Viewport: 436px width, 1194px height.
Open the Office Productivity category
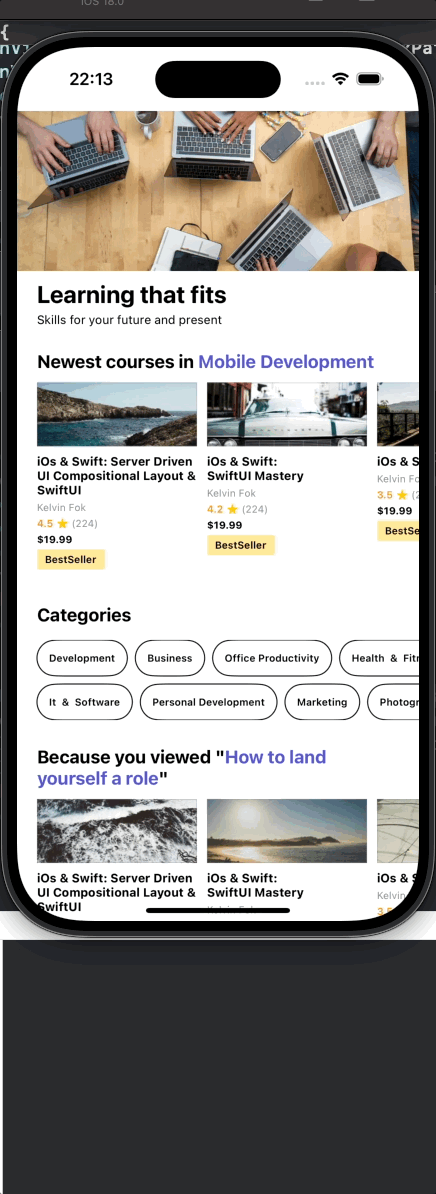coord(272,658)
